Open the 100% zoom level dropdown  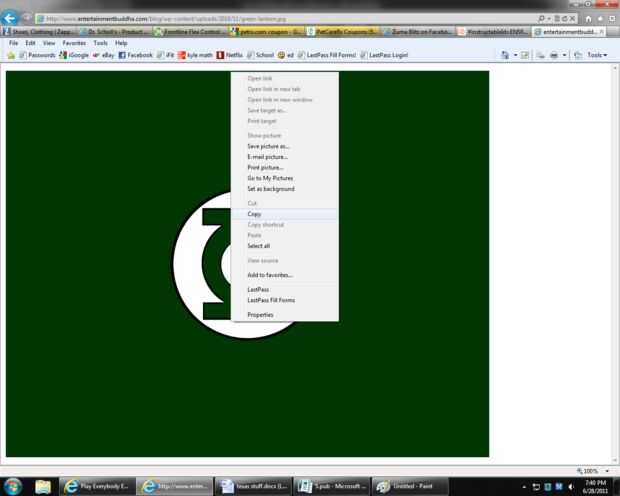(606, 471)
